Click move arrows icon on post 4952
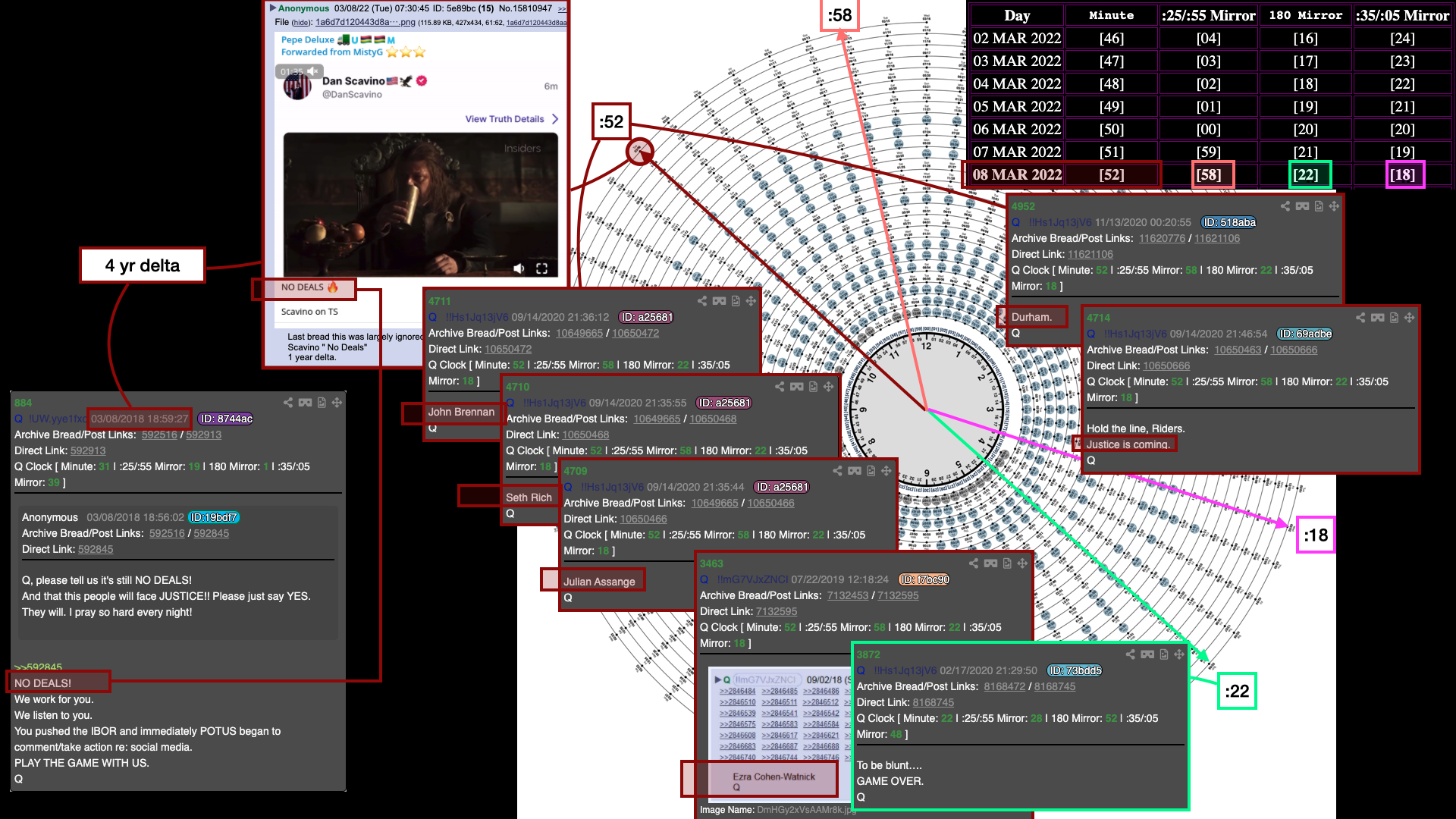 click(1334, 206)
